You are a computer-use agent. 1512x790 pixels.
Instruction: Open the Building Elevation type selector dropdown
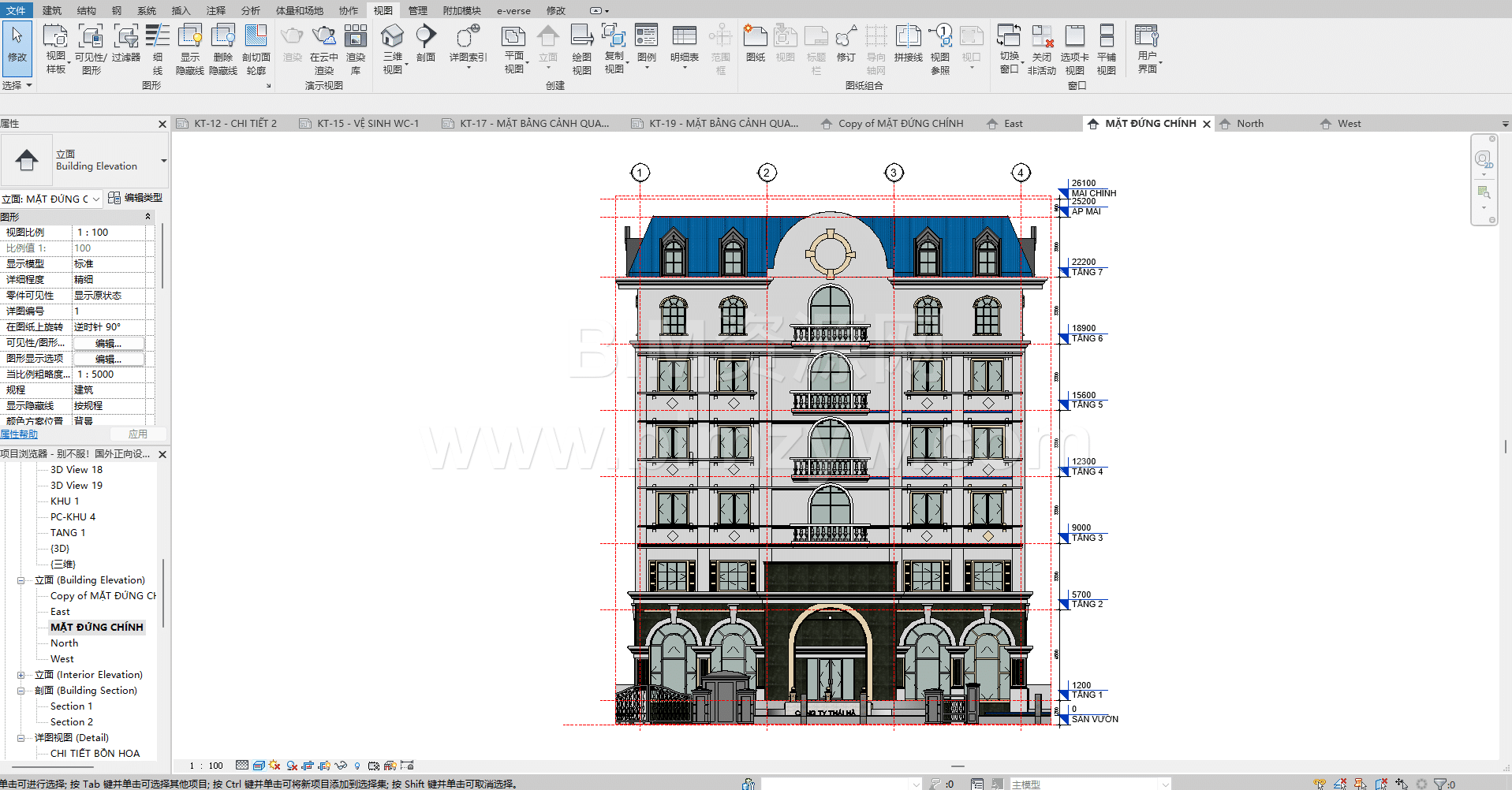(x=163, y=161)
